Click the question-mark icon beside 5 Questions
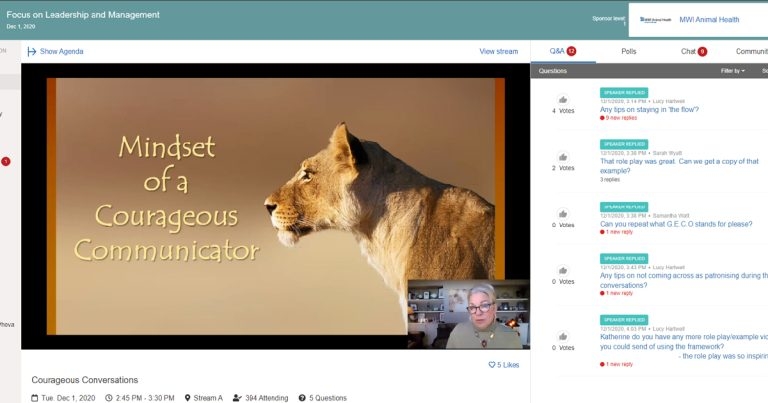Image resolution: width=768 pixels, height=403 pixels. click(302, 398)
